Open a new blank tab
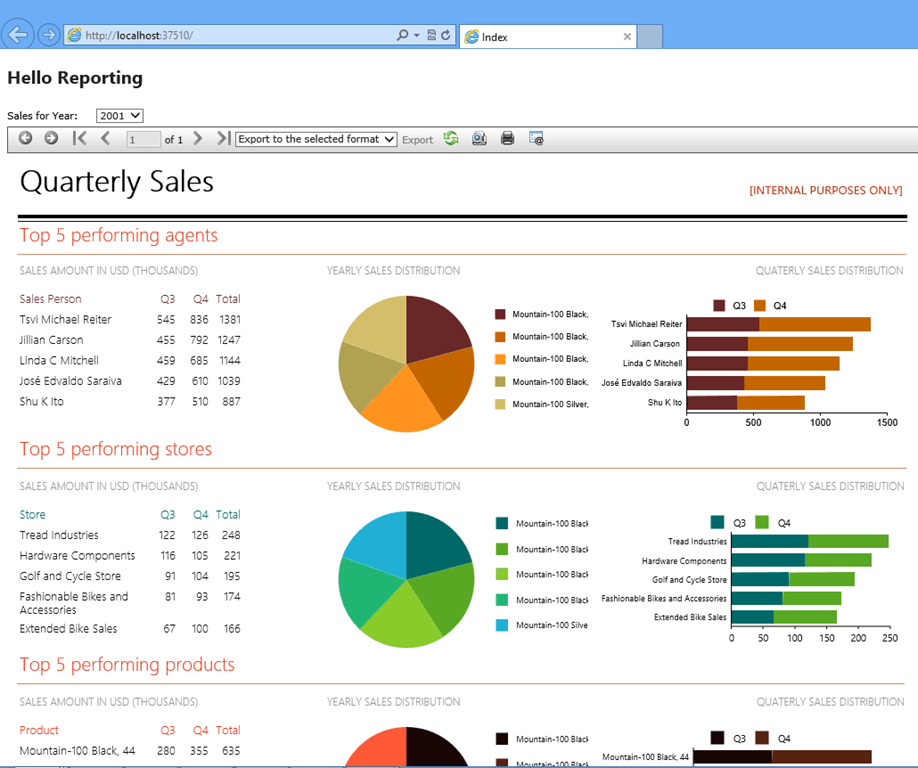The image size is (918, 768). tap(650, 37)
